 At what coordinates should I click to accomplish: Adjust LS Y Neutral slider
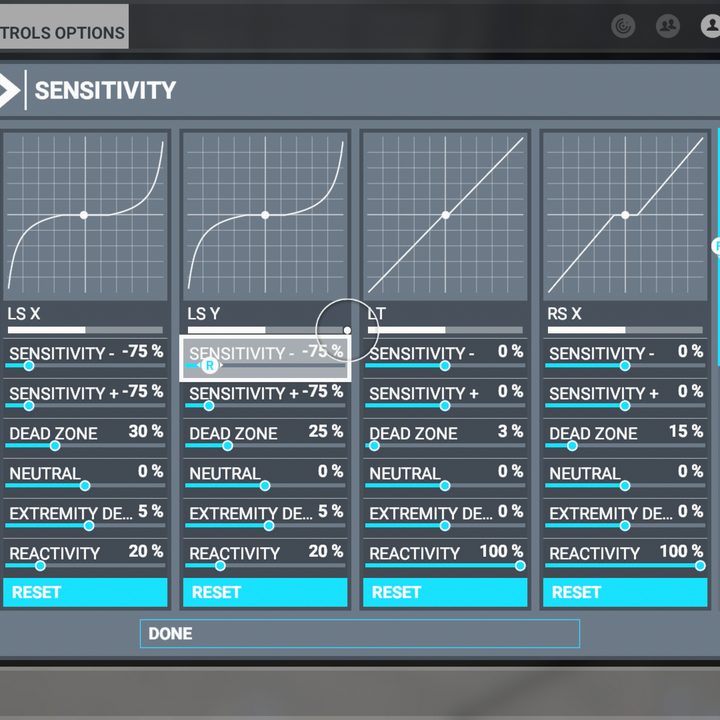pos(265,485)
